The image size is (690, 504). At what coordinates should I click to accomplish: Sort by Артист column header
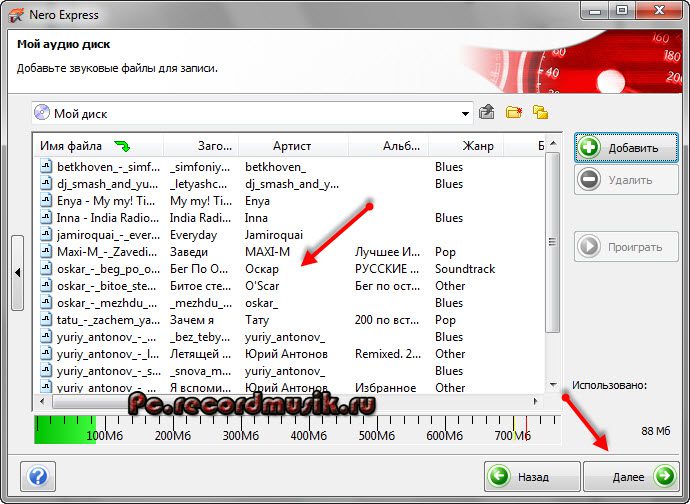click(x=293, y=146)
